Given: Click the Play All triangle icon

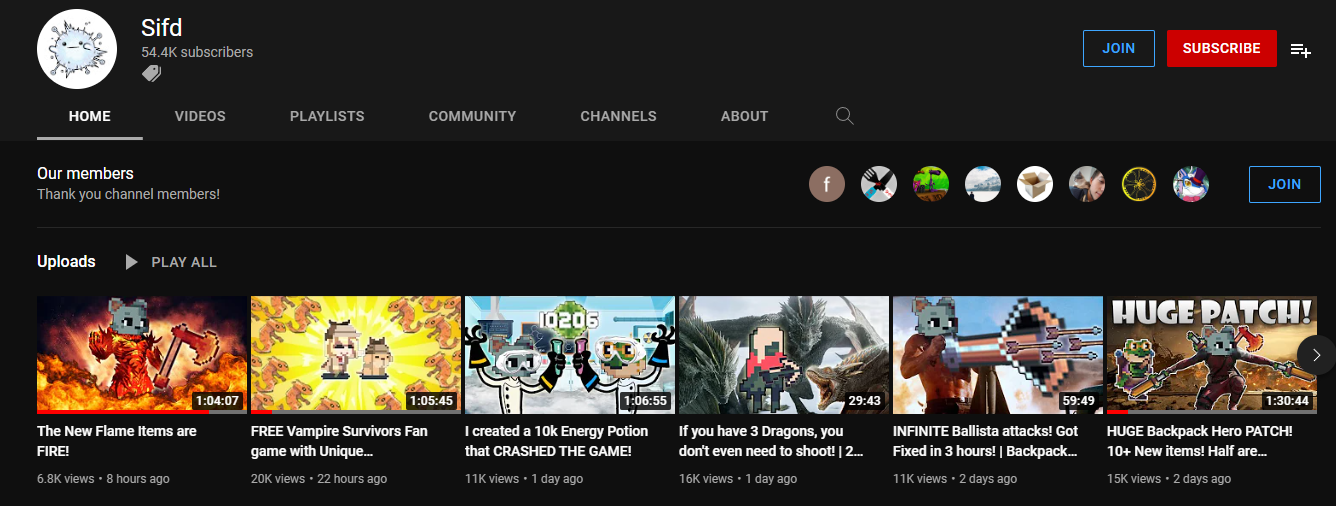Looking at the screenshot, I should (x=131, y=262).
